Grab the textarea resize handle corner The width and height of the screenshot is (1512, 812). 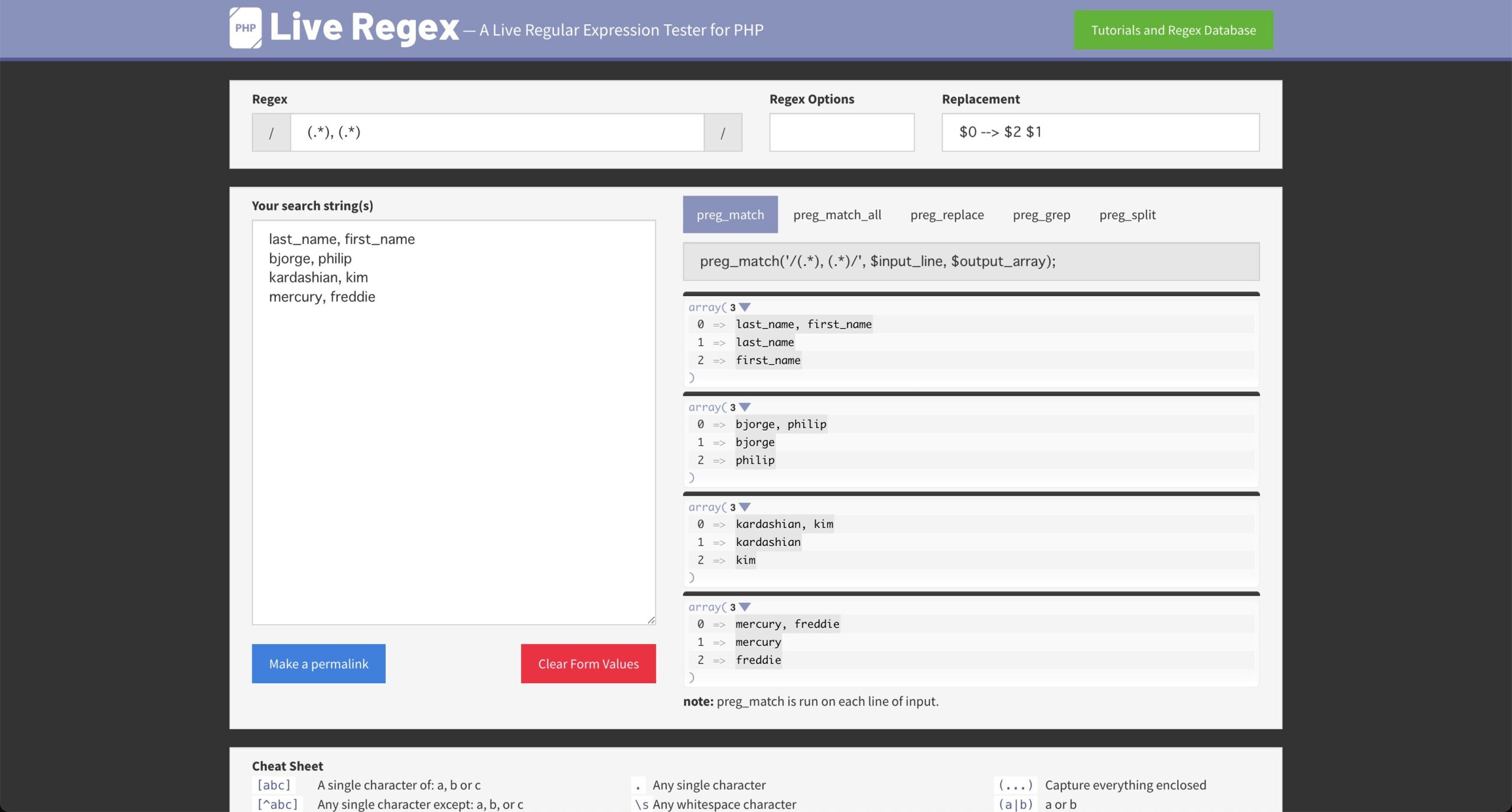click(651, 619)
